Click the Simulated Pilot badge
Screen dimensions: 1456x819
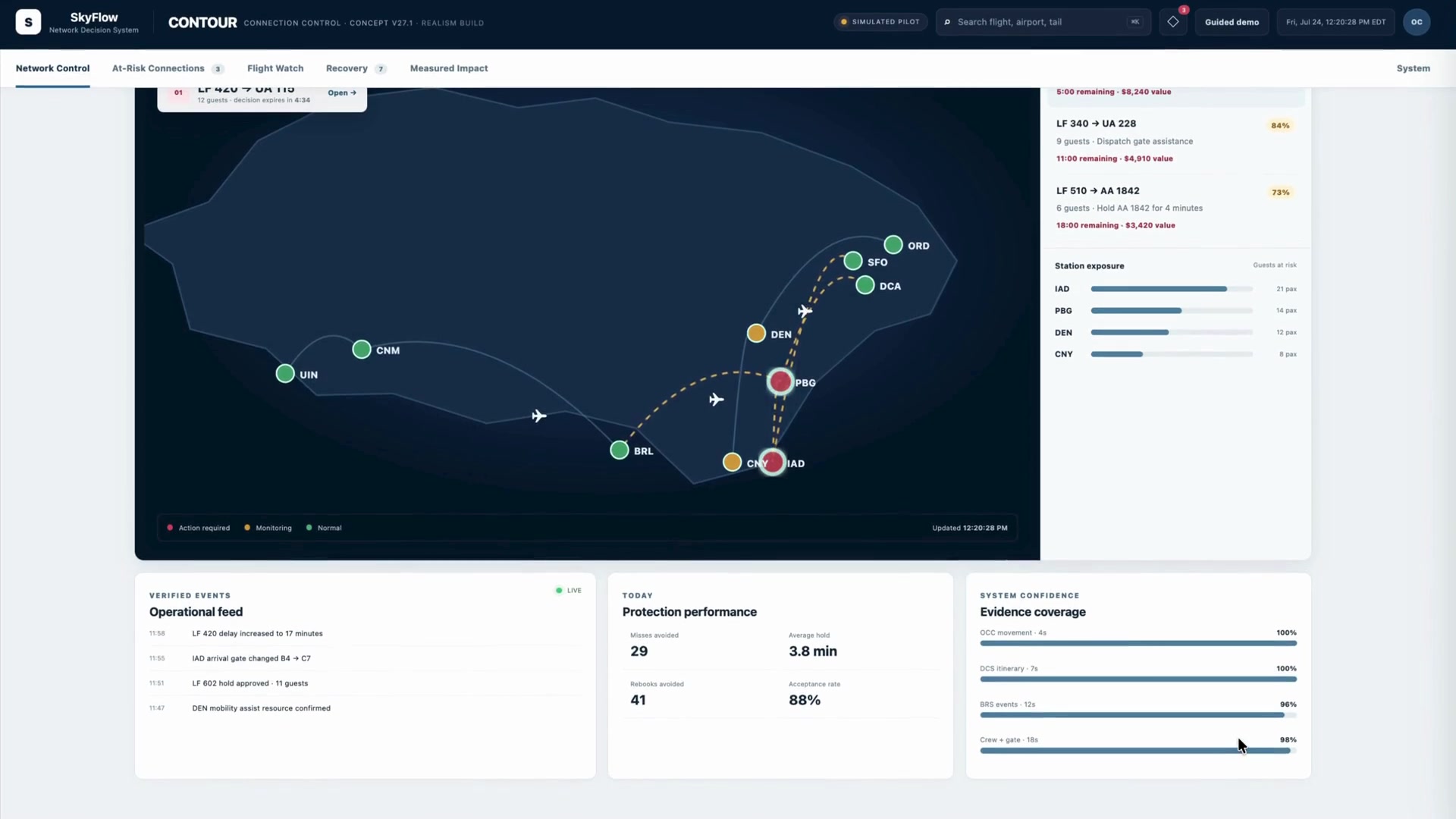[880, 22]
